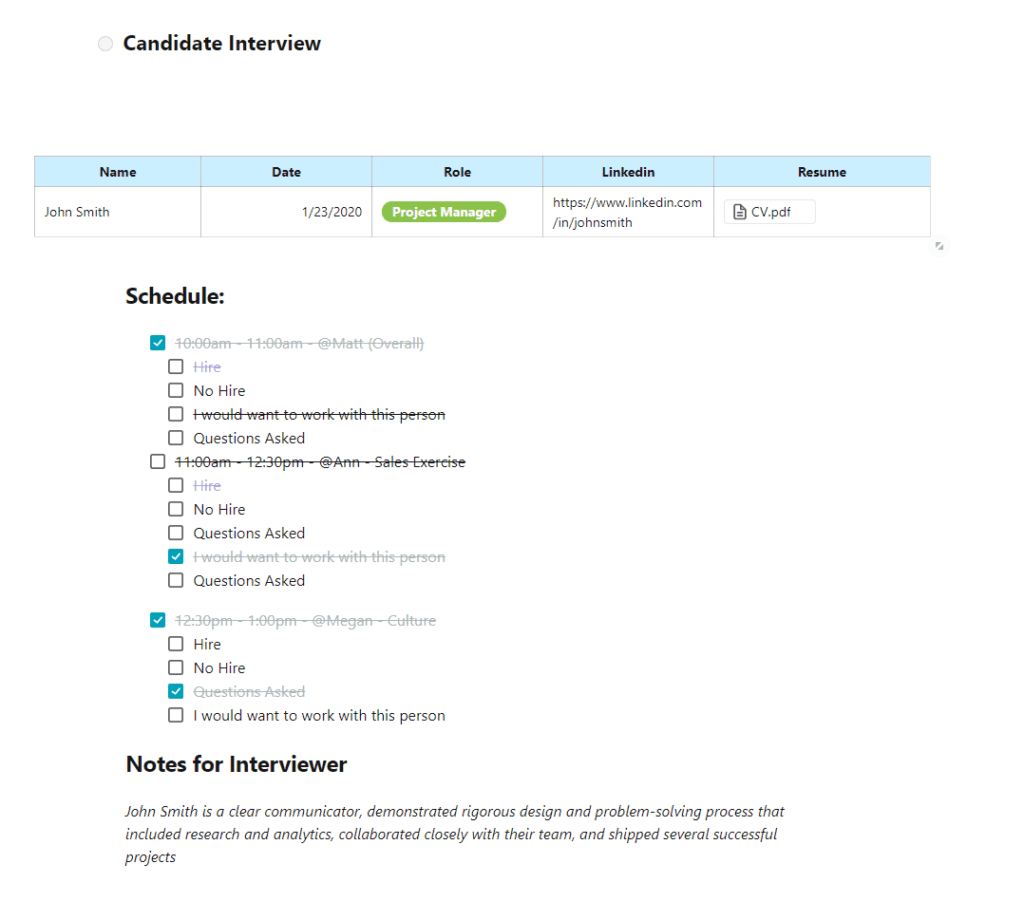Image resolution: width=1024 pixels, height=920 pixels.
Task: Click the file icon on CV.pdf attachment
Action: [x=740, y=212]
